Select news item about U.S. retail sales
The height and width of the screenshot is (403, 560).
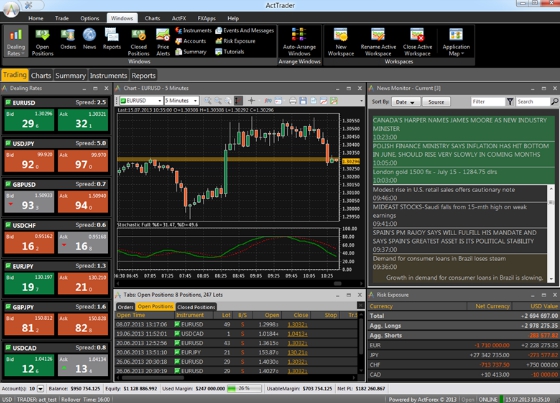[x=459, y=194]
